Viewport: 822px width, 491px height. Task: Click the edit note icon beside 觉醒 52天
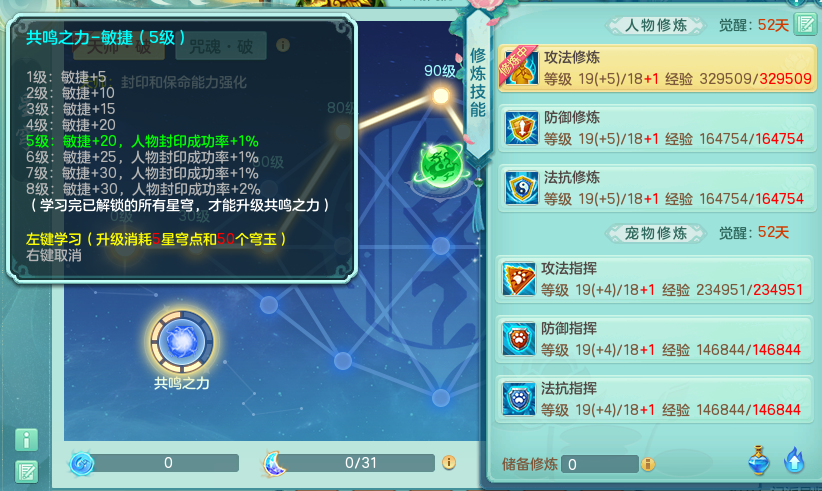pos(806,24)
